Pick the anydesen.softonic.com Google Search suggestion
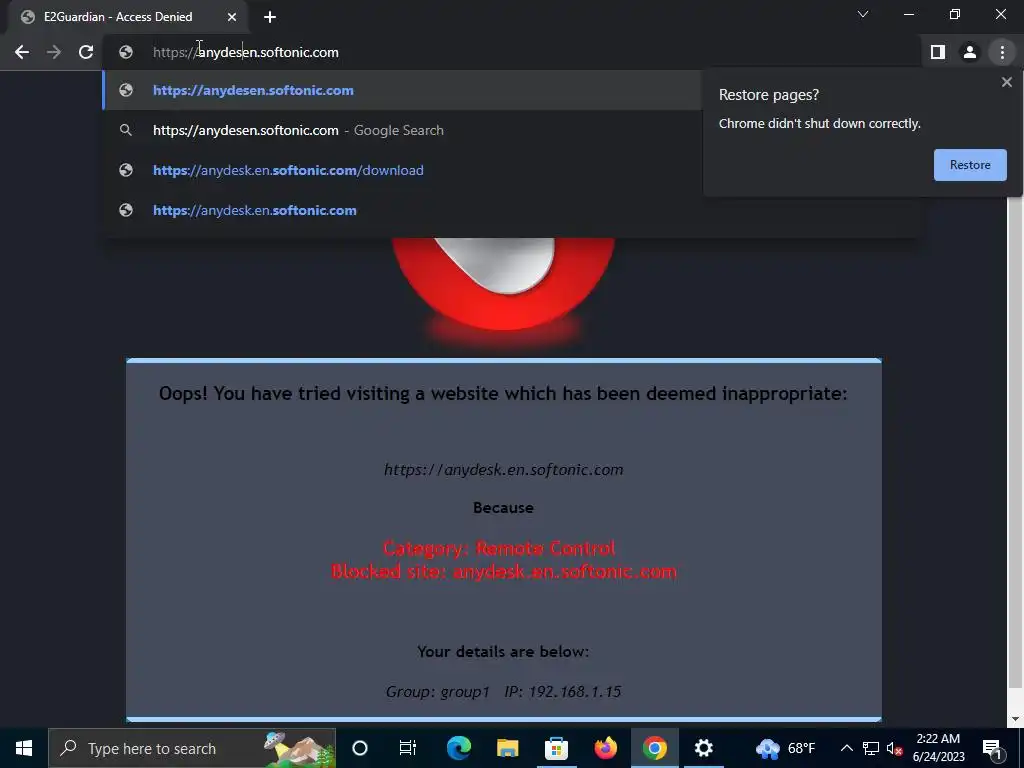The height and width of the screenshot is (768, 1024). click(402, 130)
